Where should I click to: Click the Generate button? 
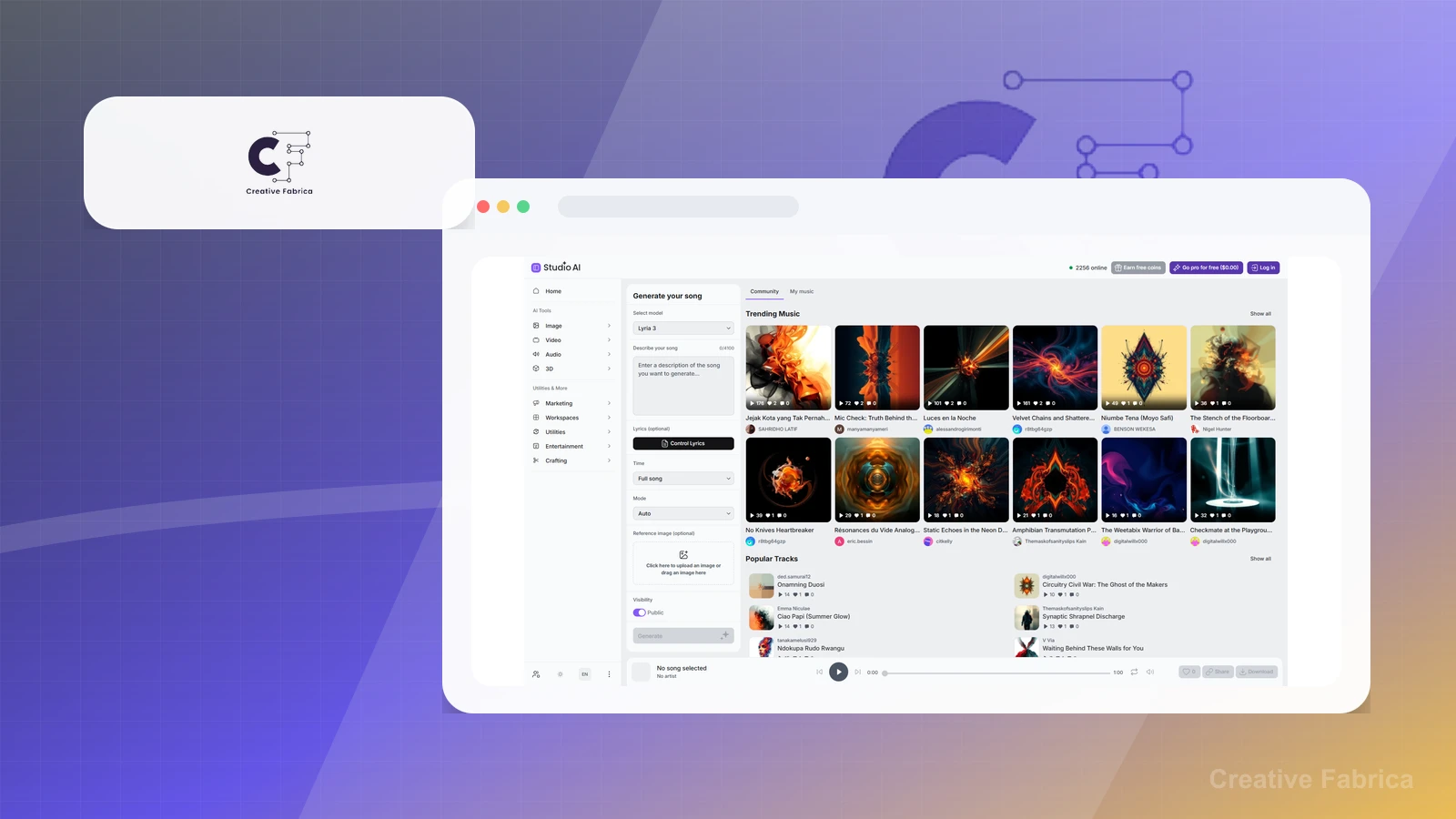[683, 636]
